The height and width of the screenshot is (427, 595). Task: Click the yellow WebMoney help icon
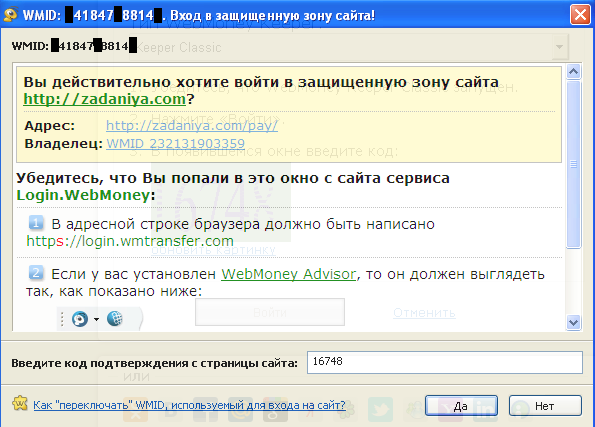tap(20, 403)
